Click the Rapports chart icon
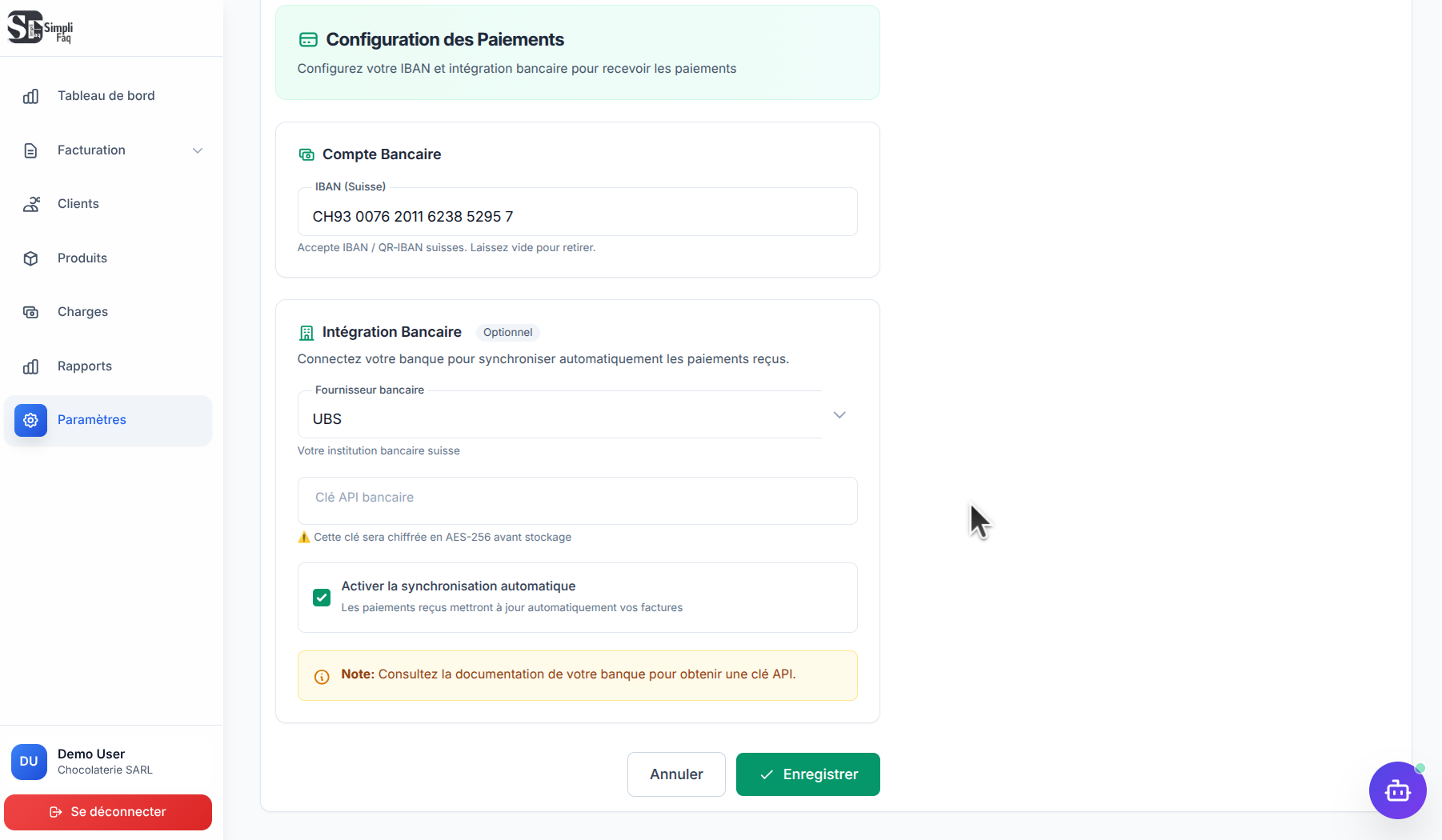This screenshot has width=1442, height=840. click(x=31, y=366)
